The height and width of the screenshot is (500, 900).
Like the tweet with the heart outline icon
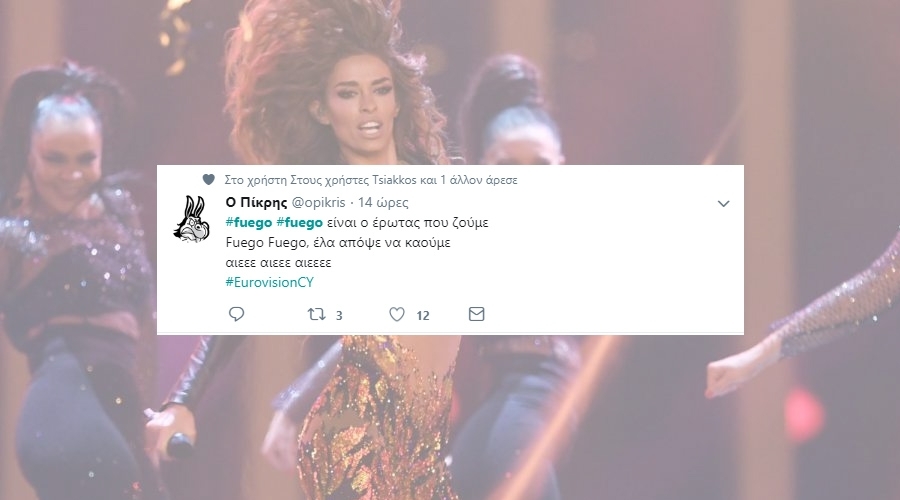coord(397,314)
